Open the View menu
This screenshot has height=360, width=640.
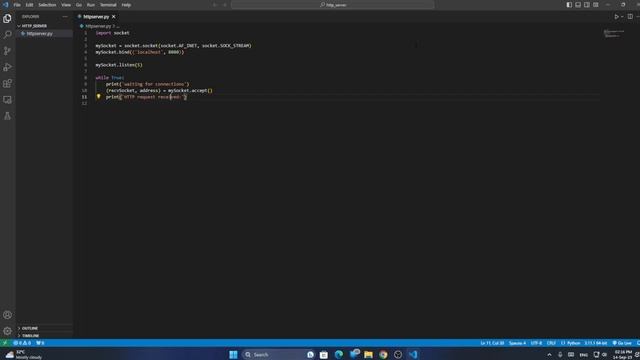tap(66, 5)
